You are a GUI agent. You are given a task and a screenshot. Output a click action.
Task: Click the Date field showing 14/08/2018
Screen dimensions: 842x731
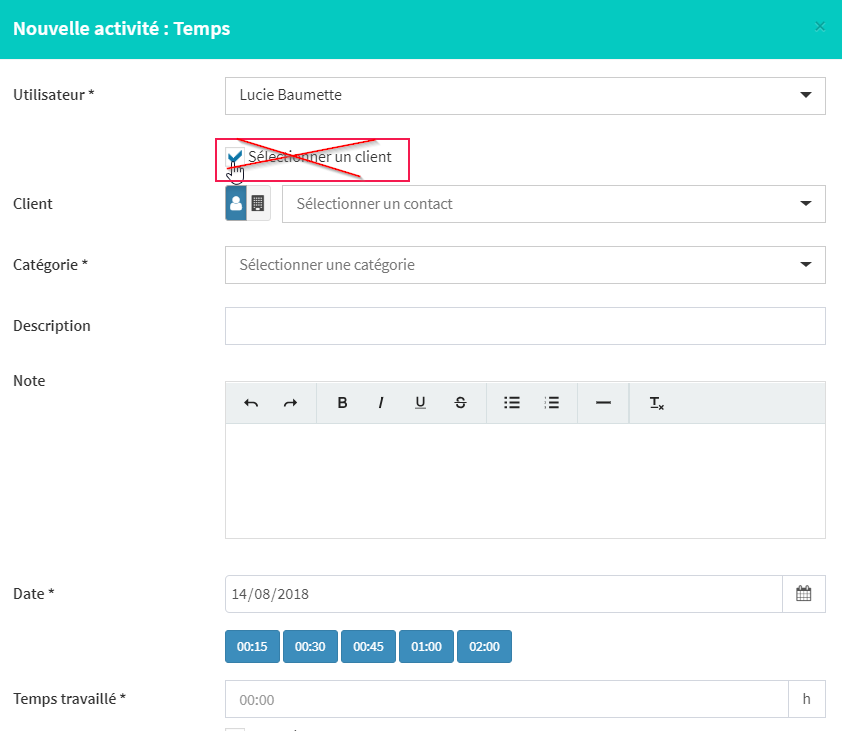pyautogui.click(x=504, y=594)
